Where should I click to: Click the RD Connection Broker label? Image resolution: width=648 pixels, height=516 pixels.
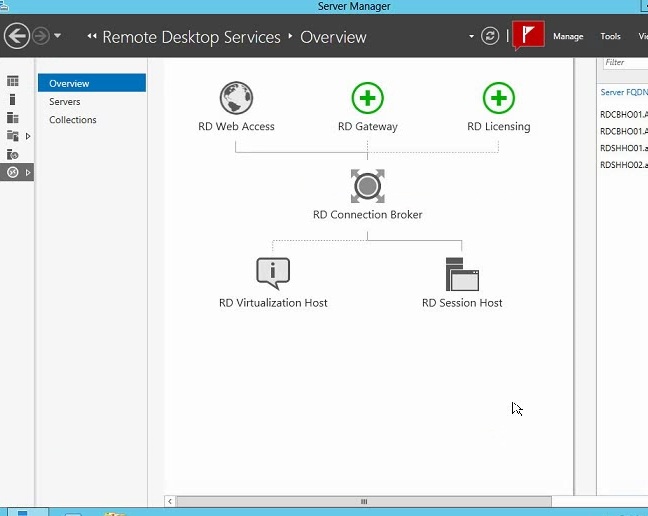tap(367, 215)
